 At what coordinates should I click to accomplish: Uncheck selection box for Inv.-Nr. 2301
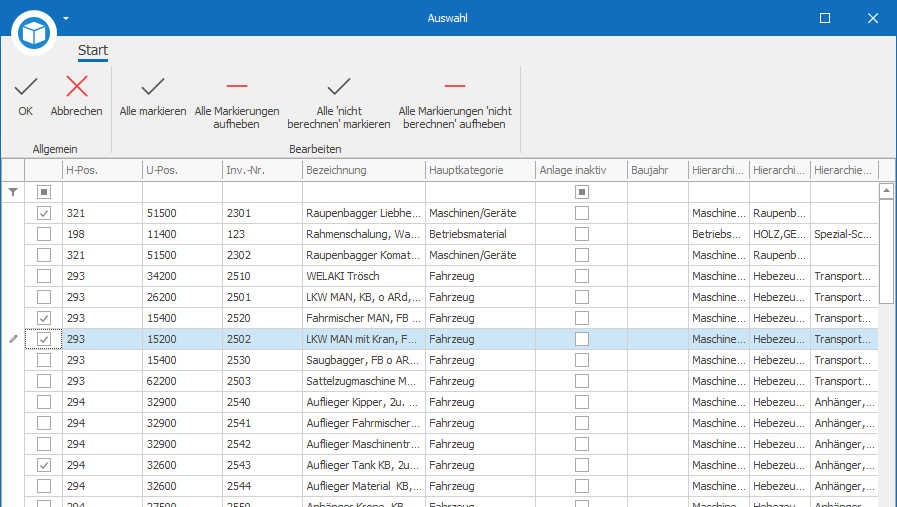point(43,213)
